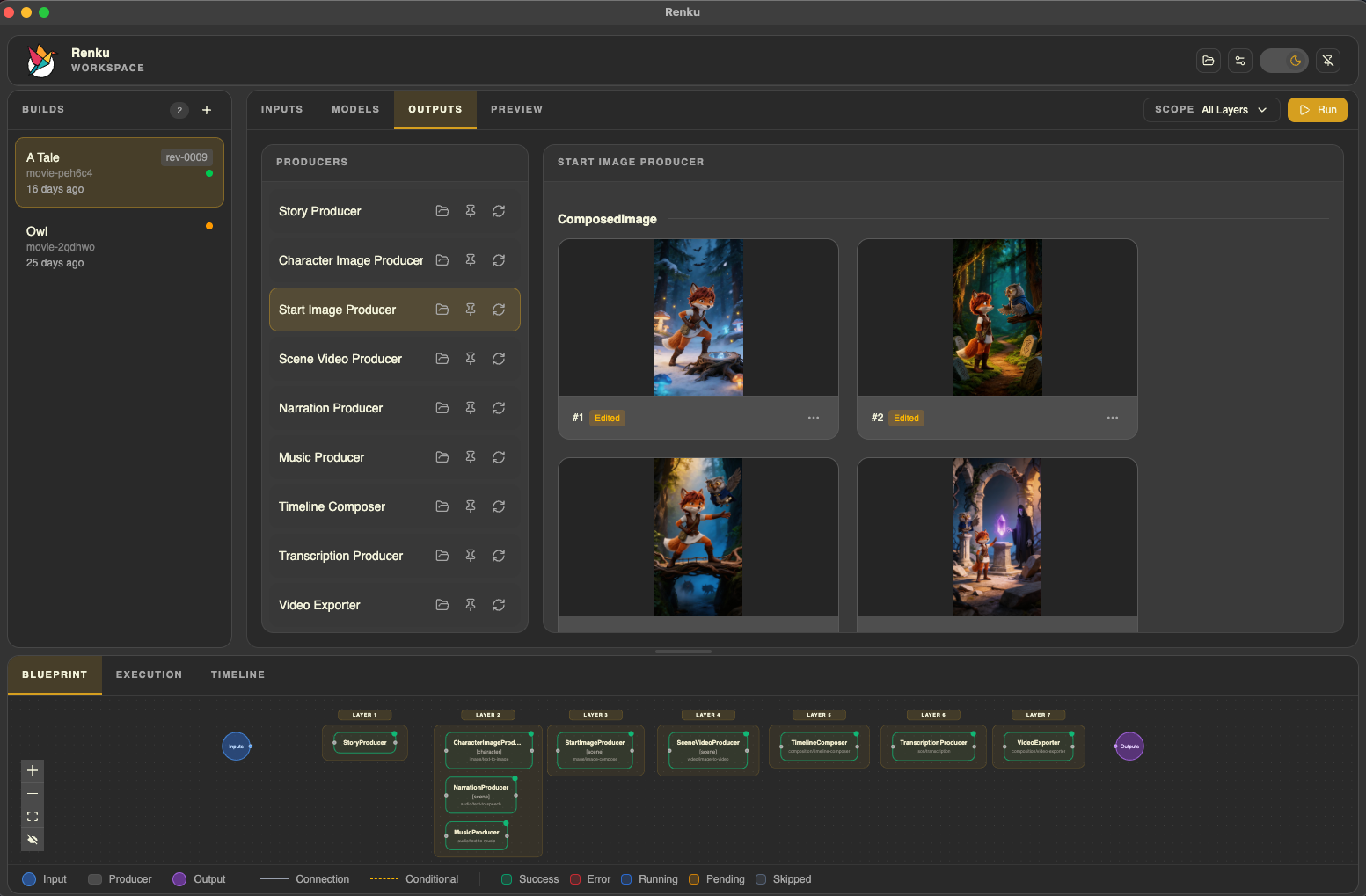The height and width of the screenshot is (896, 1366).
Task: Expand the Scope All Layers dropdown
Action: click(x=1211, y=110)
